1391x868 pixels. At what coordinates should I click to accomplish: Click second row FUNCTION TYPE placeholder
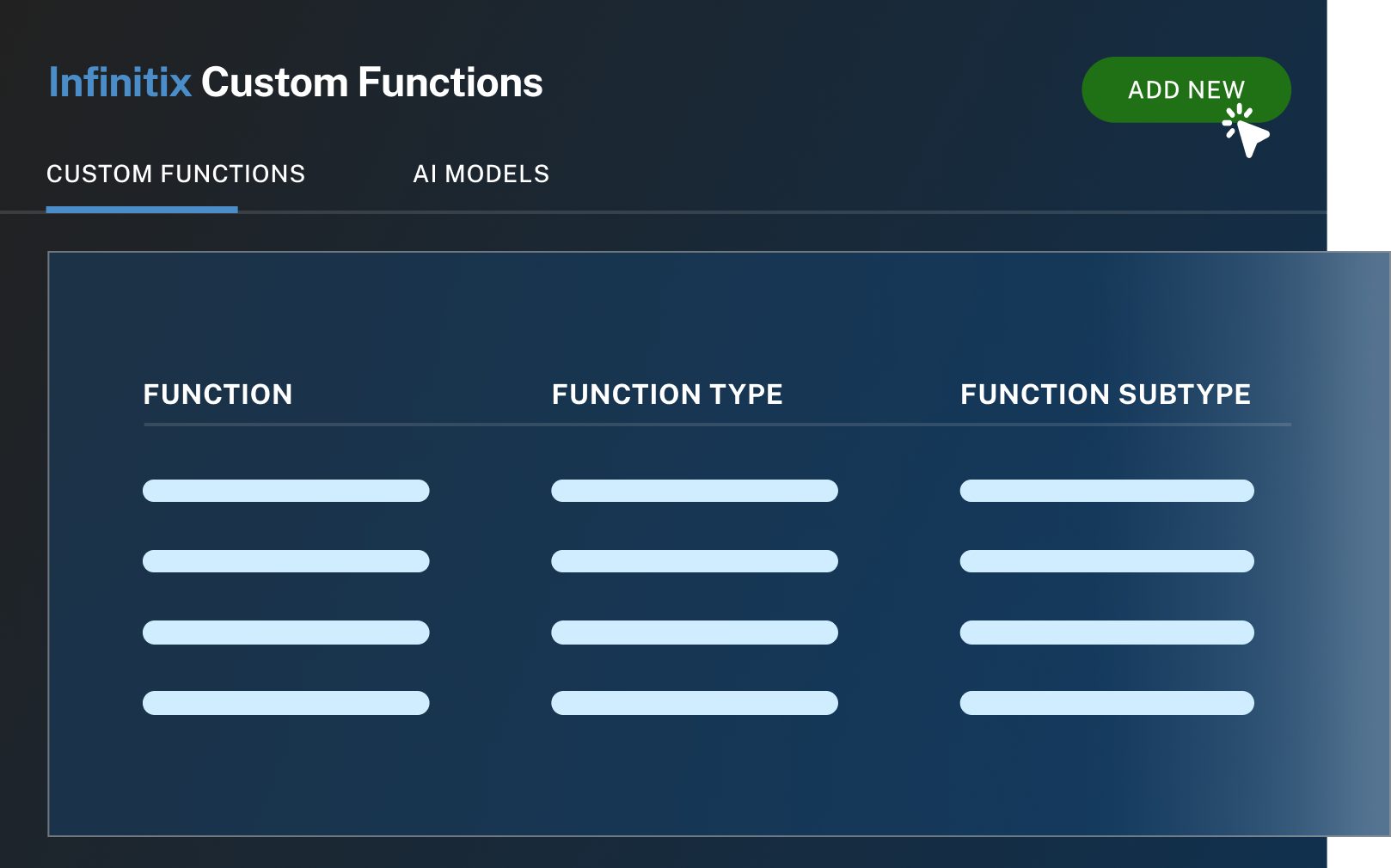(695, 561)
